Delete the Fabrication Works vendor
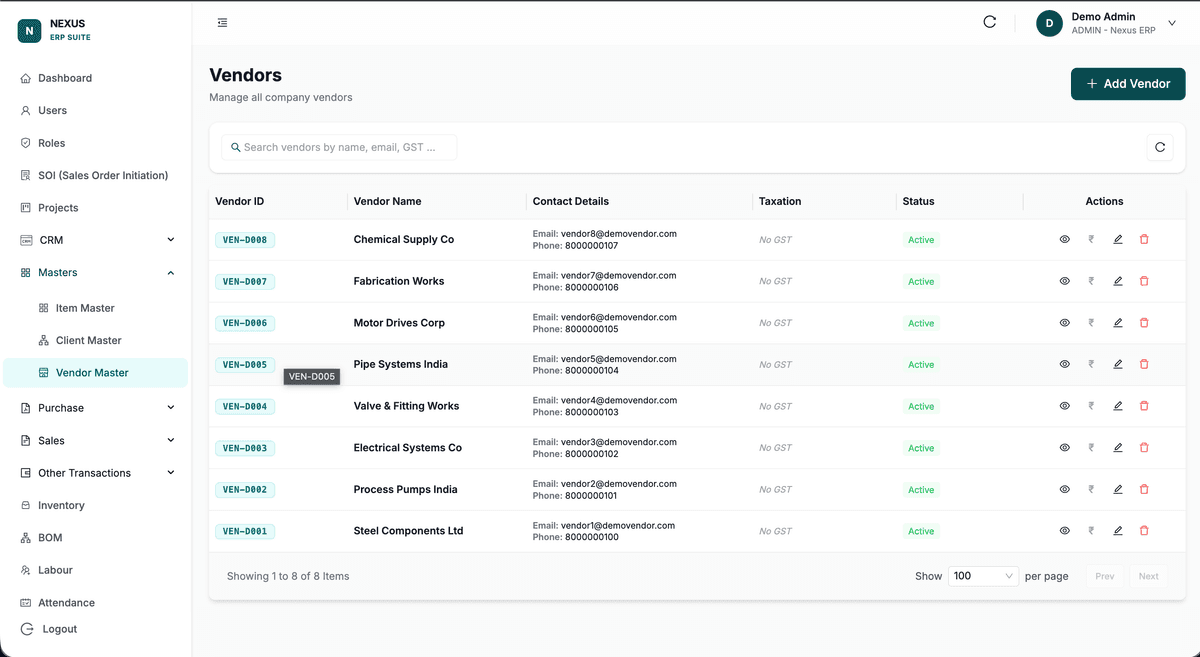 pyautogui.click(x=1144, y=281)
